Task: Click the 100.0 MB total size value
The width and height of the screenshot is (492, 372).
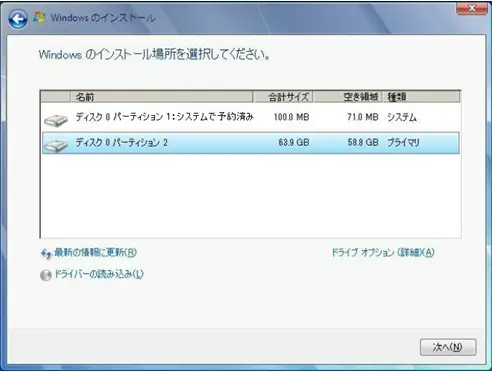Action: pos(291,117)
